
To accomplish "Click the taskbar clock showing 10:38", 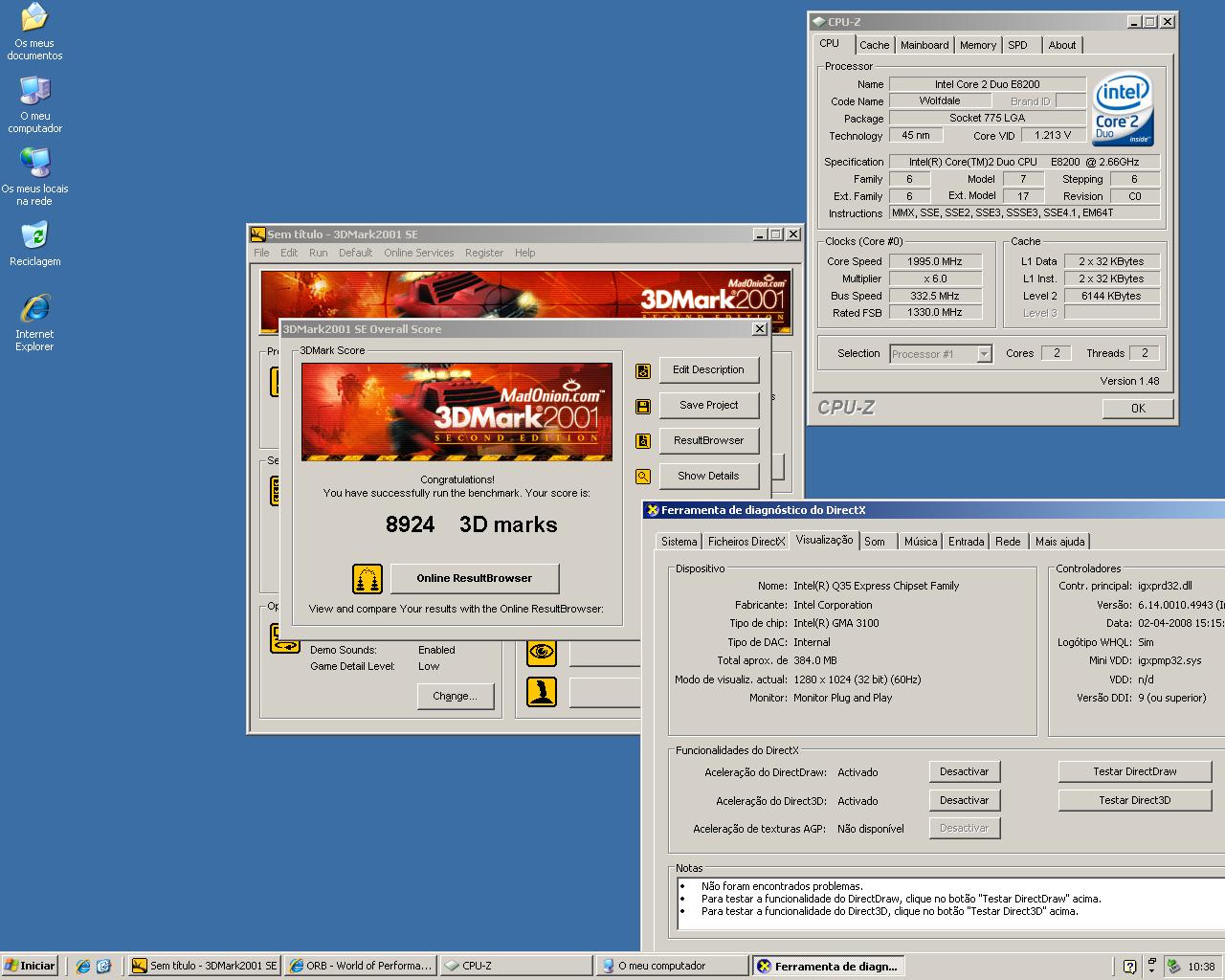I will [1201, 967].
